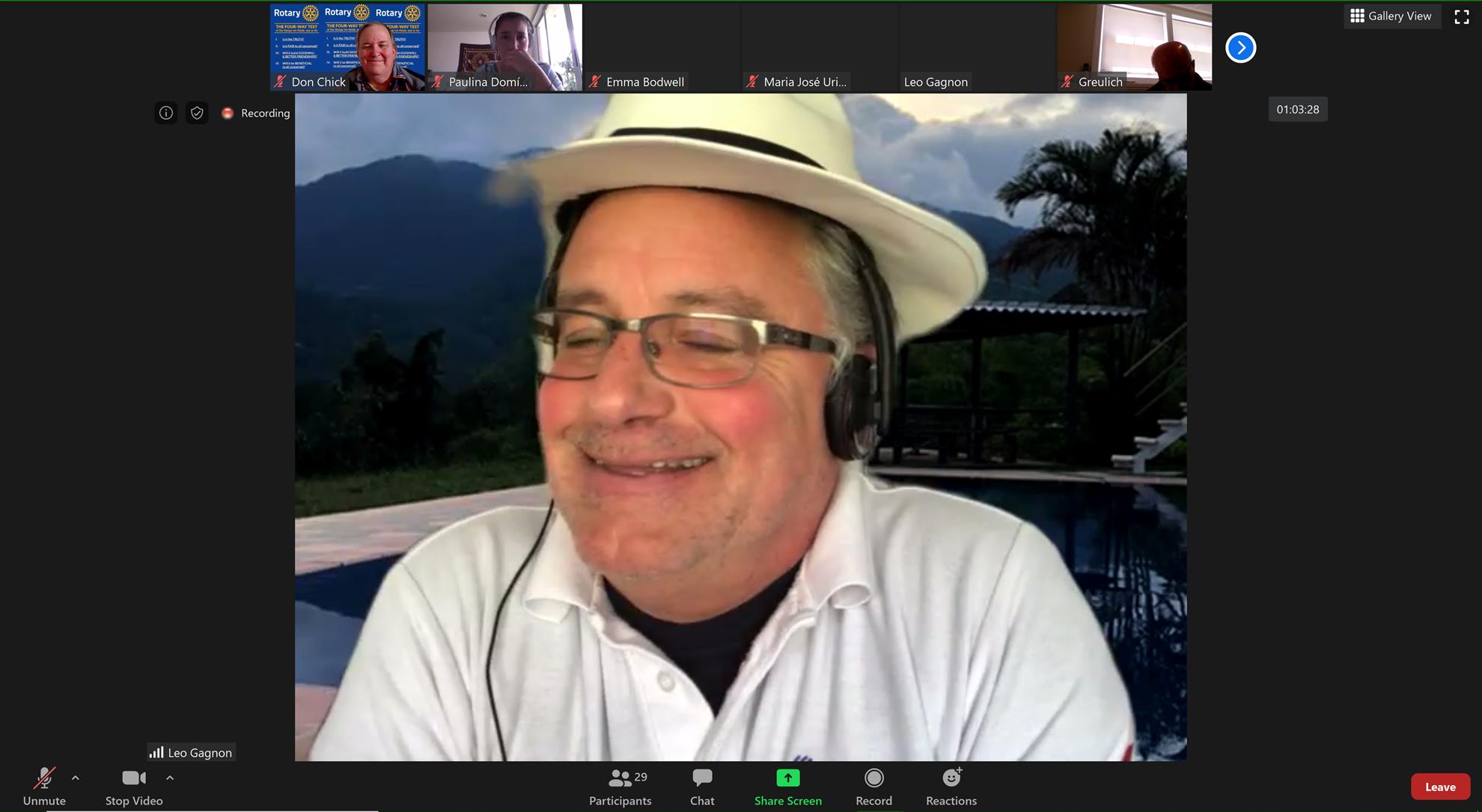Click the green encryption shield icon
The image size is (1482, 812).
(197, 113)
